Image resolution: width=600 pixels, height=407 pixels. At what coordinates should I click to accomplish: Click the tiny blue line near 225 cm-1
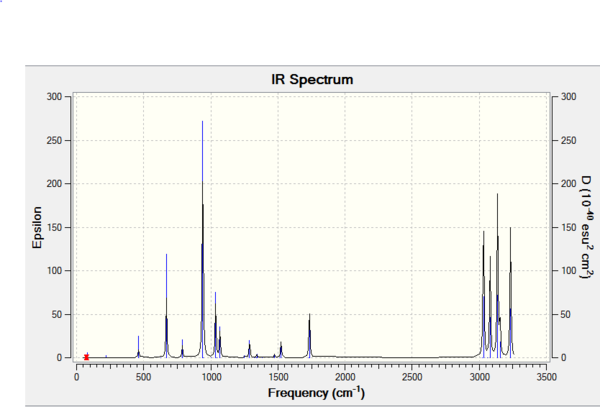pos(106,357)
